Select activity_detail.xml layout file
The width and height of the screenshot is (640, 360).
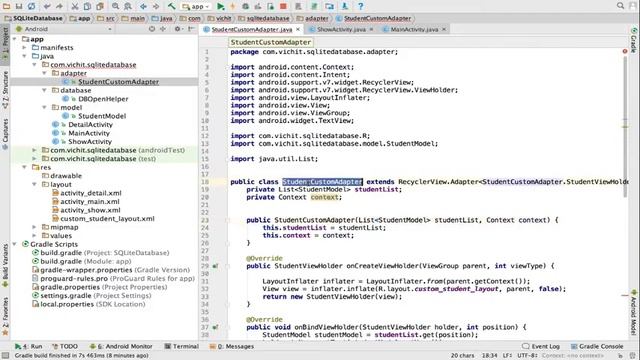pos(91,193)
